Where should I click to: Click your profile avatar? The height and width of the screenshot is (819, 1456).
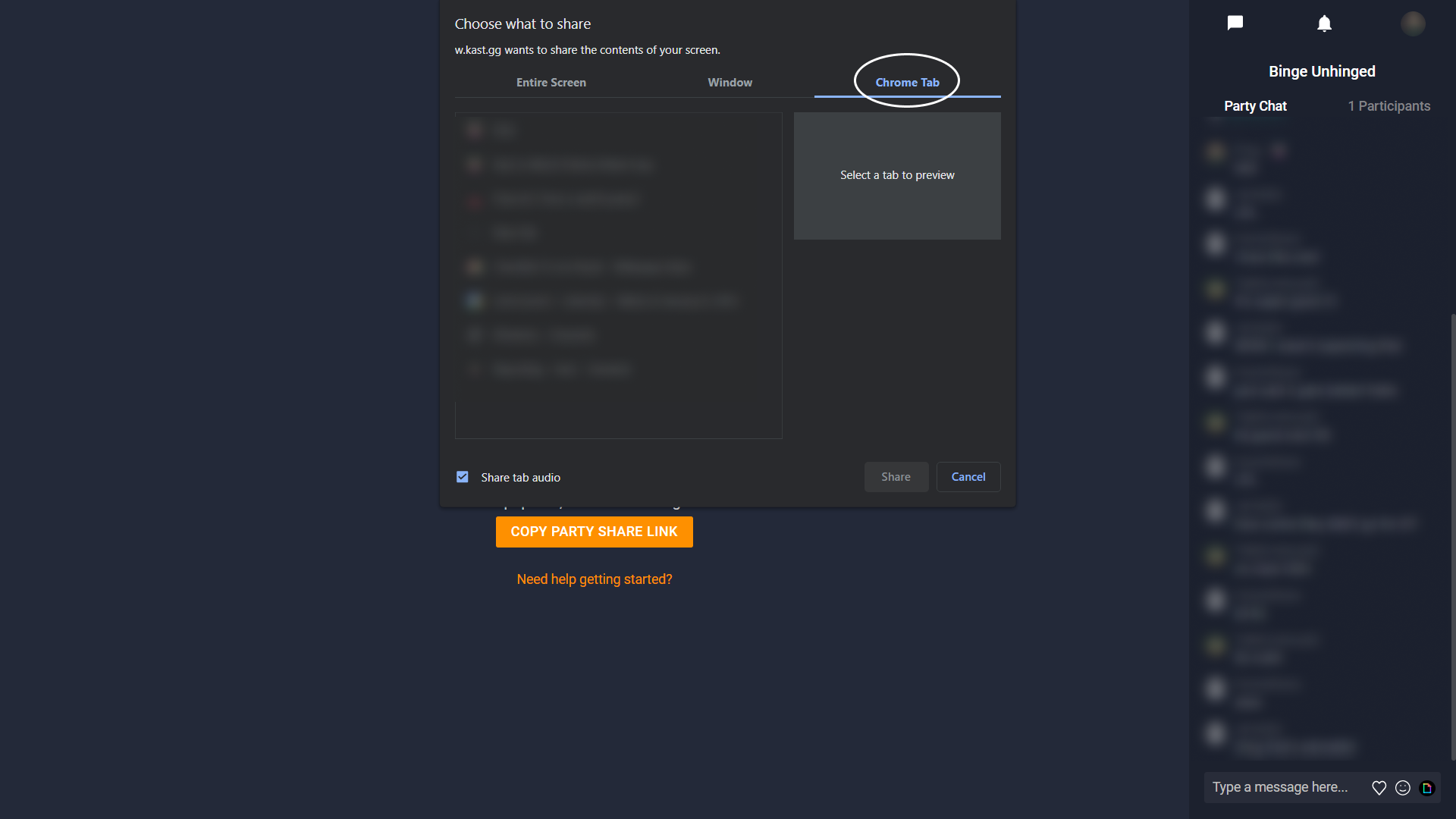1414,23
